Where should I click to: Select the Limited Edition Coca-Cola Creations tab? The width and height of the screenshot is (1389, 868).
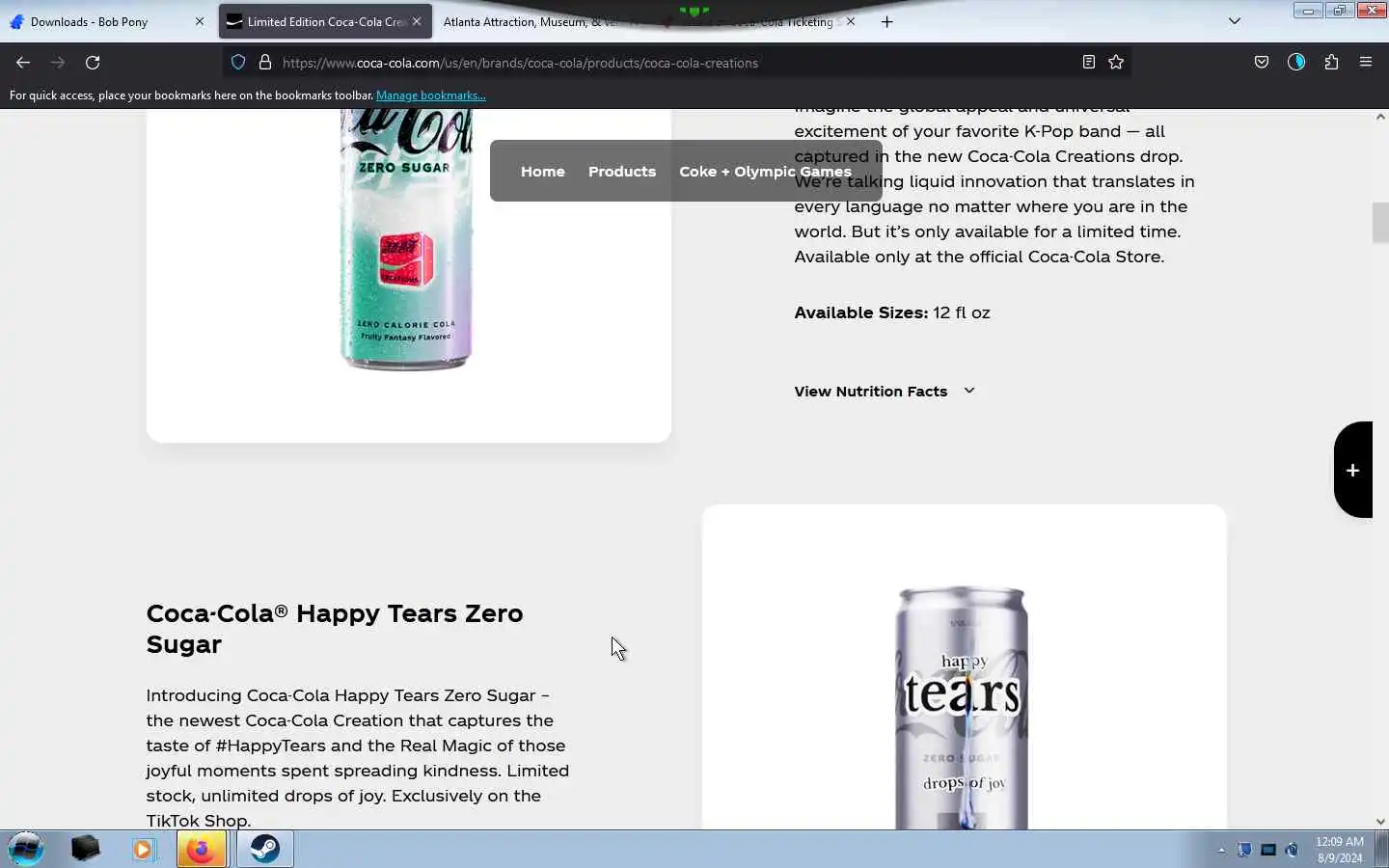click(325, 21)
